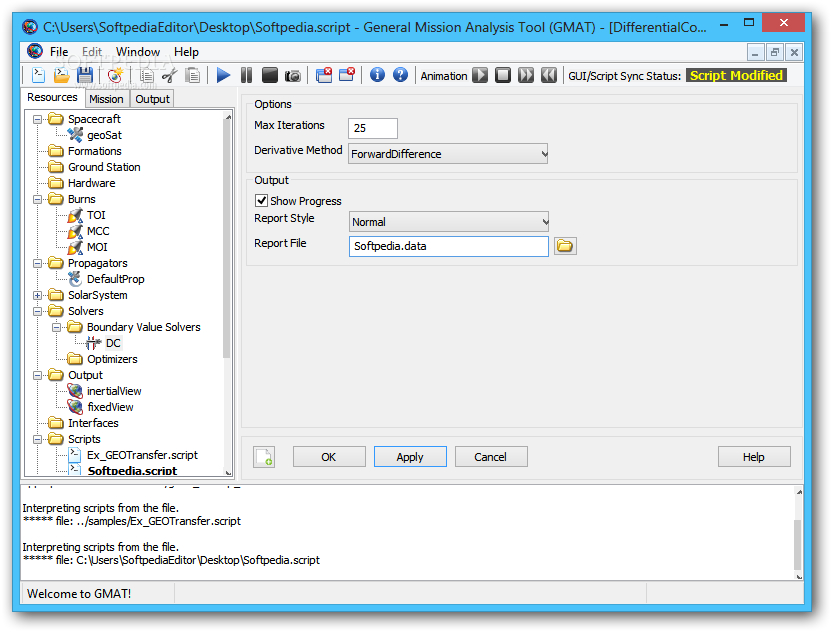This screenshot has width=832, height=632.
Task: Select the Ground Station folder
Action: tap(104, 167)
